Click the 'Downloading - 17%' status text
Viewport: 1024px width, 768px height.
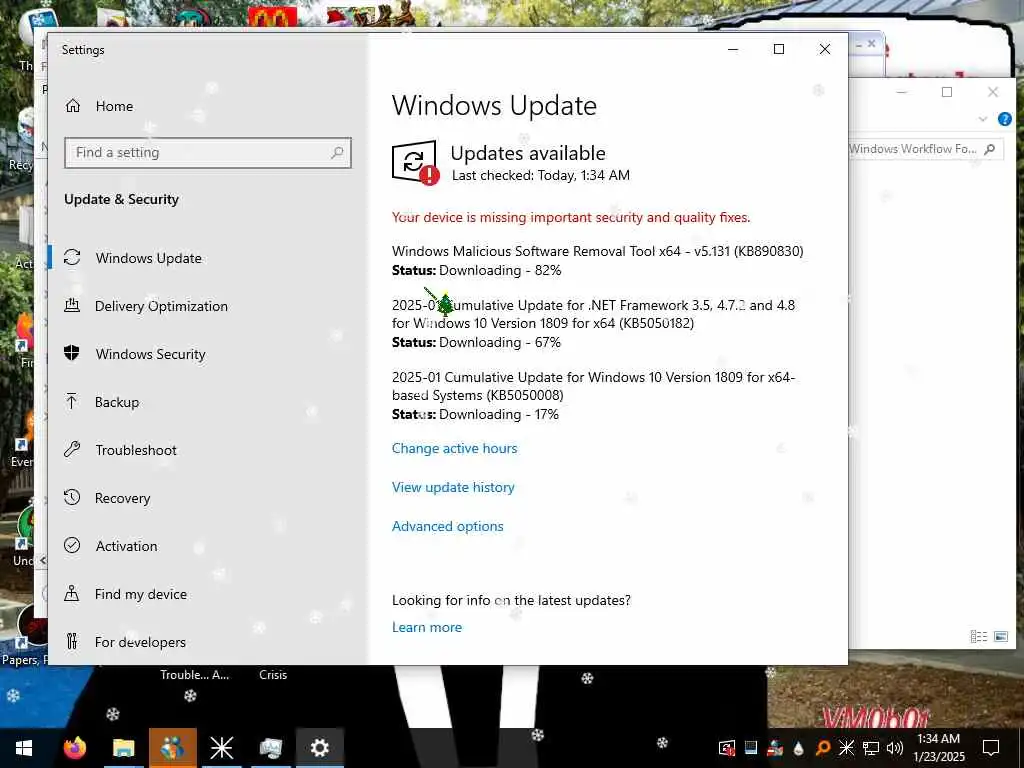click(499, 414)
